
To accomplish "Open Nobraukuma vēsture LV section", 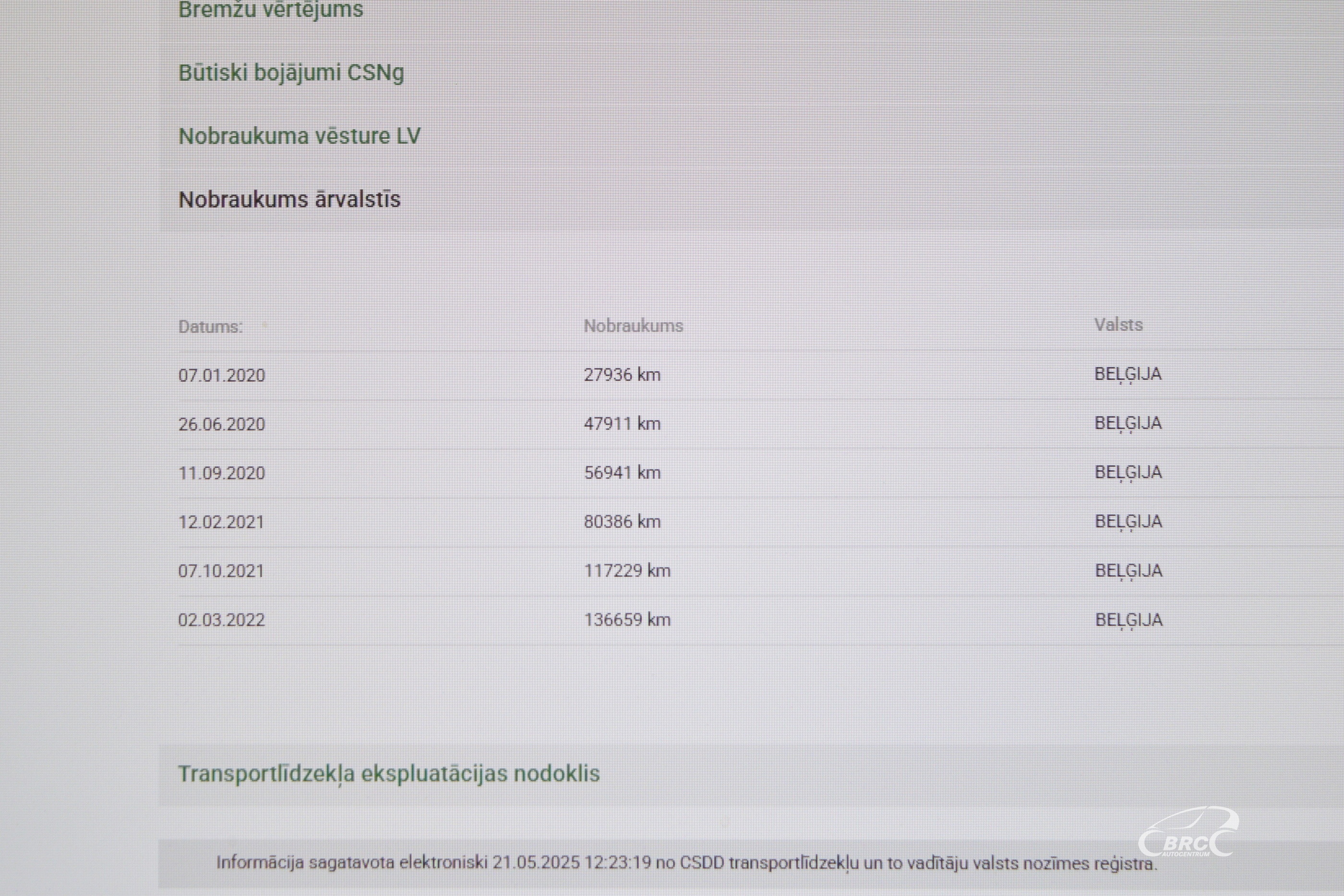I will pos(300,136).
